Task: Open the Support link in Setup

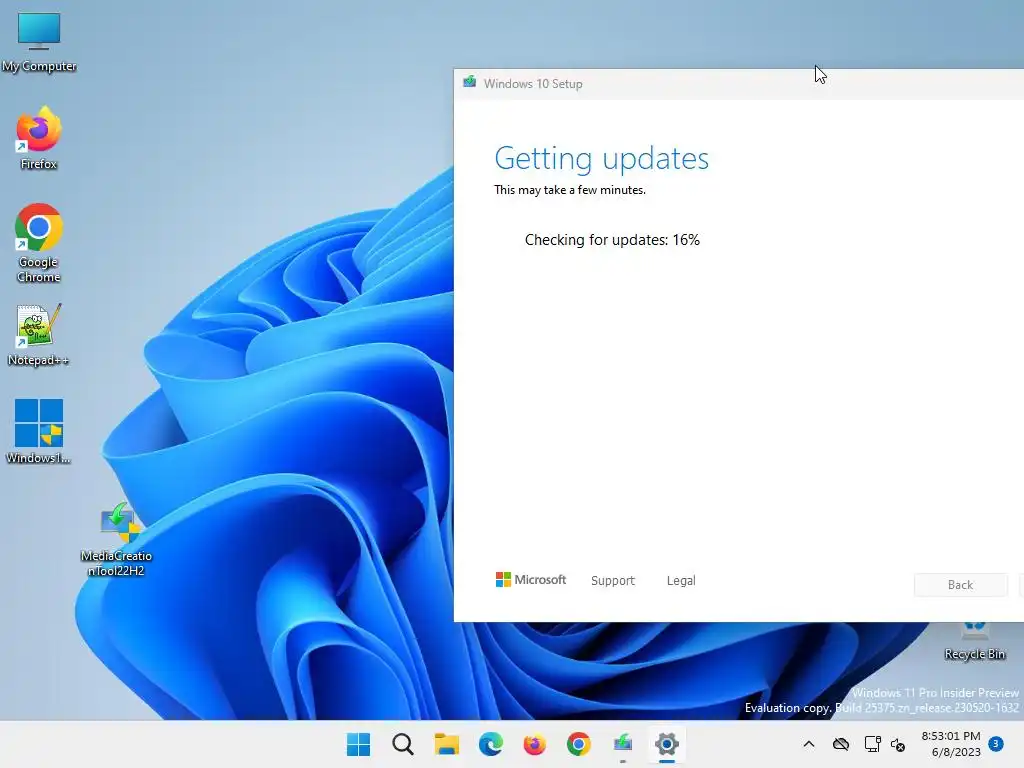Action: [613, 581]
